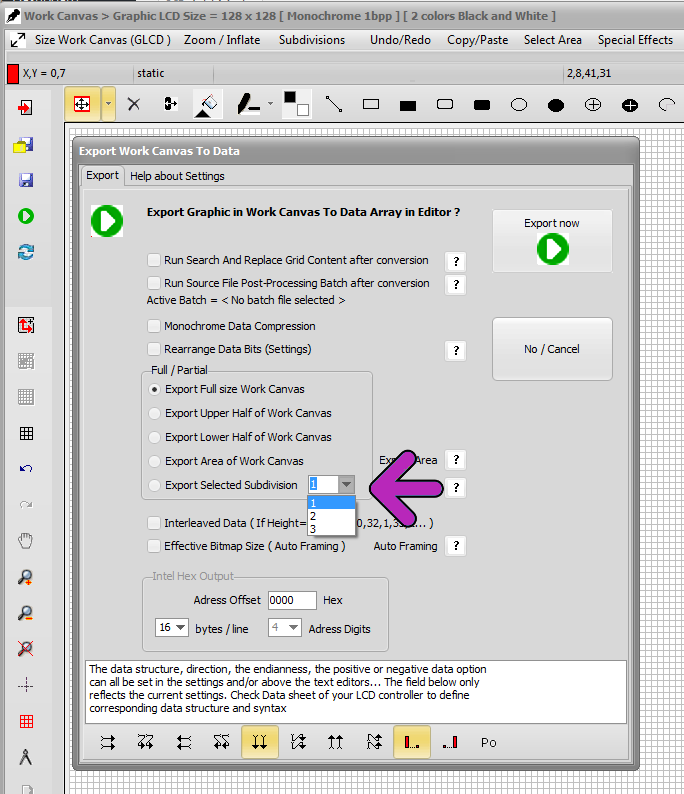Screen dimensions: 684x794
Task: Select right-to-left data direction icon
Action: pos(184,742)
